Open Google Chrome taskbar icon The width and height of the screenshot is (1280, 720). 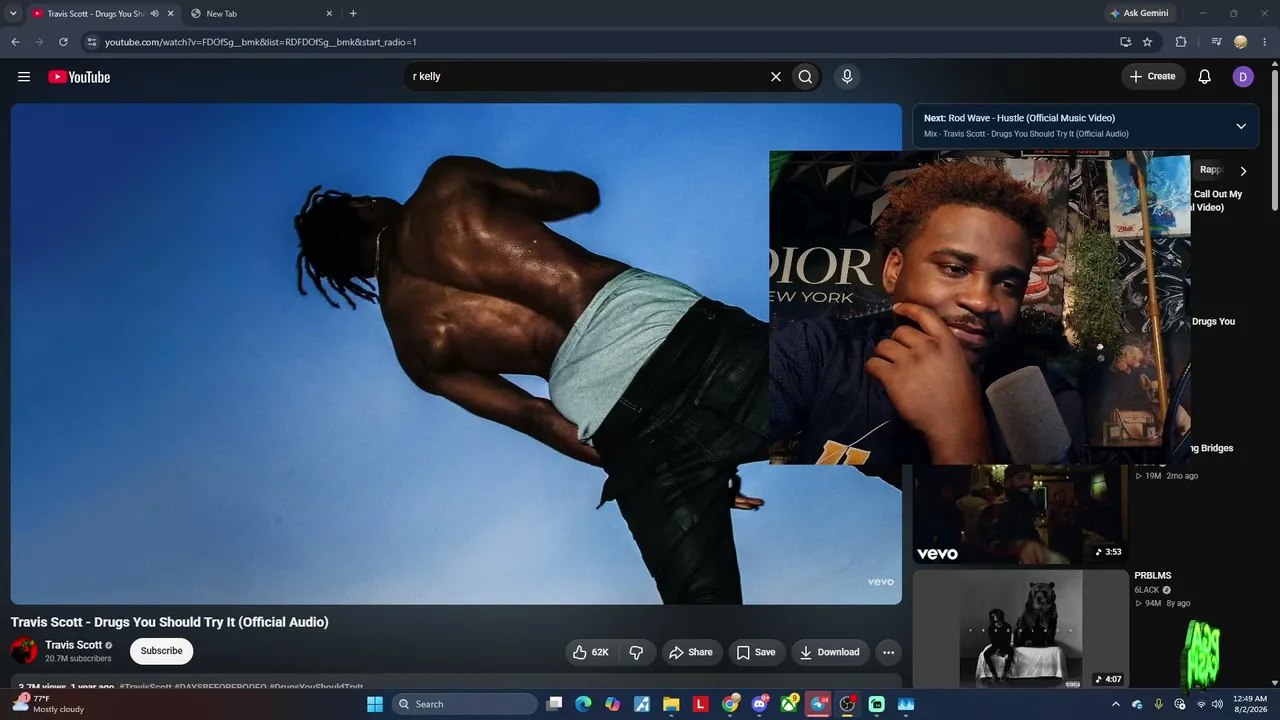click(730, 704)
